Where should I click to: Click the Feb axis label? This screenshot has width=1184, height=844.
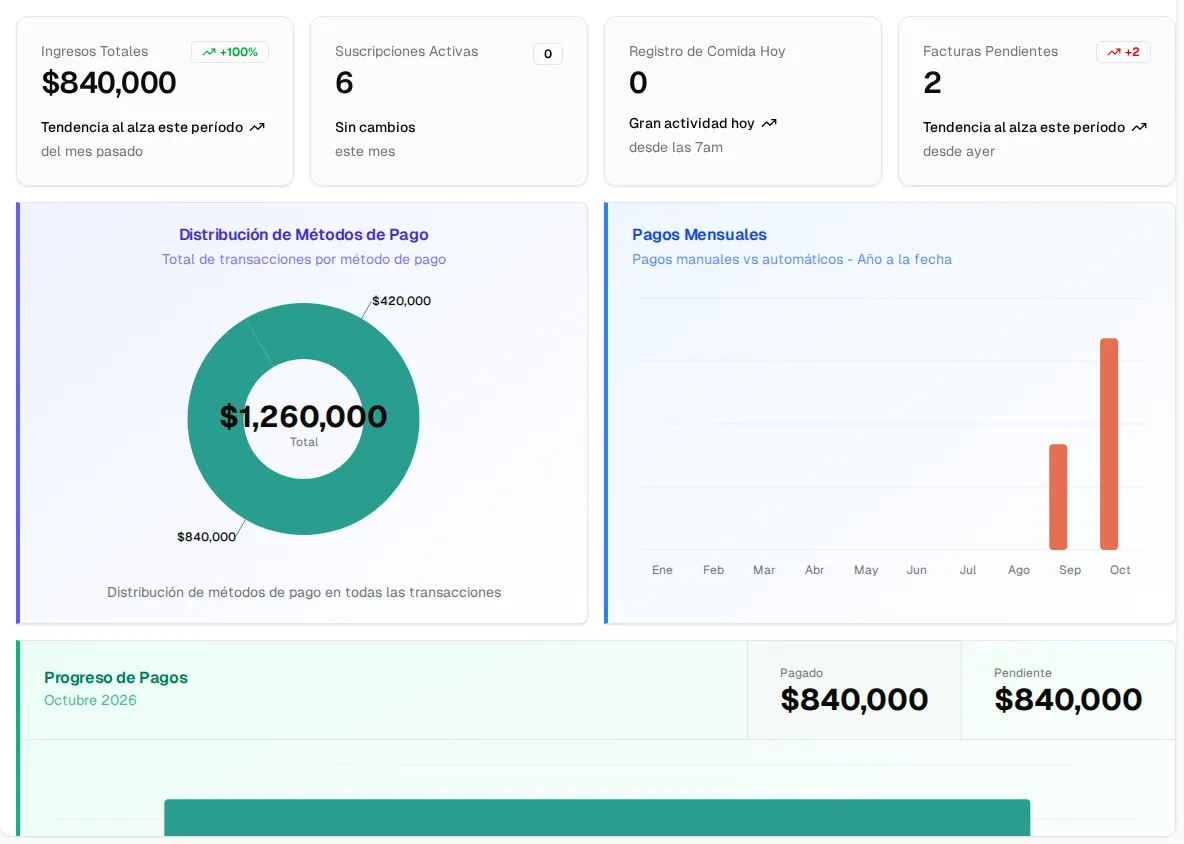pos(713,570)
